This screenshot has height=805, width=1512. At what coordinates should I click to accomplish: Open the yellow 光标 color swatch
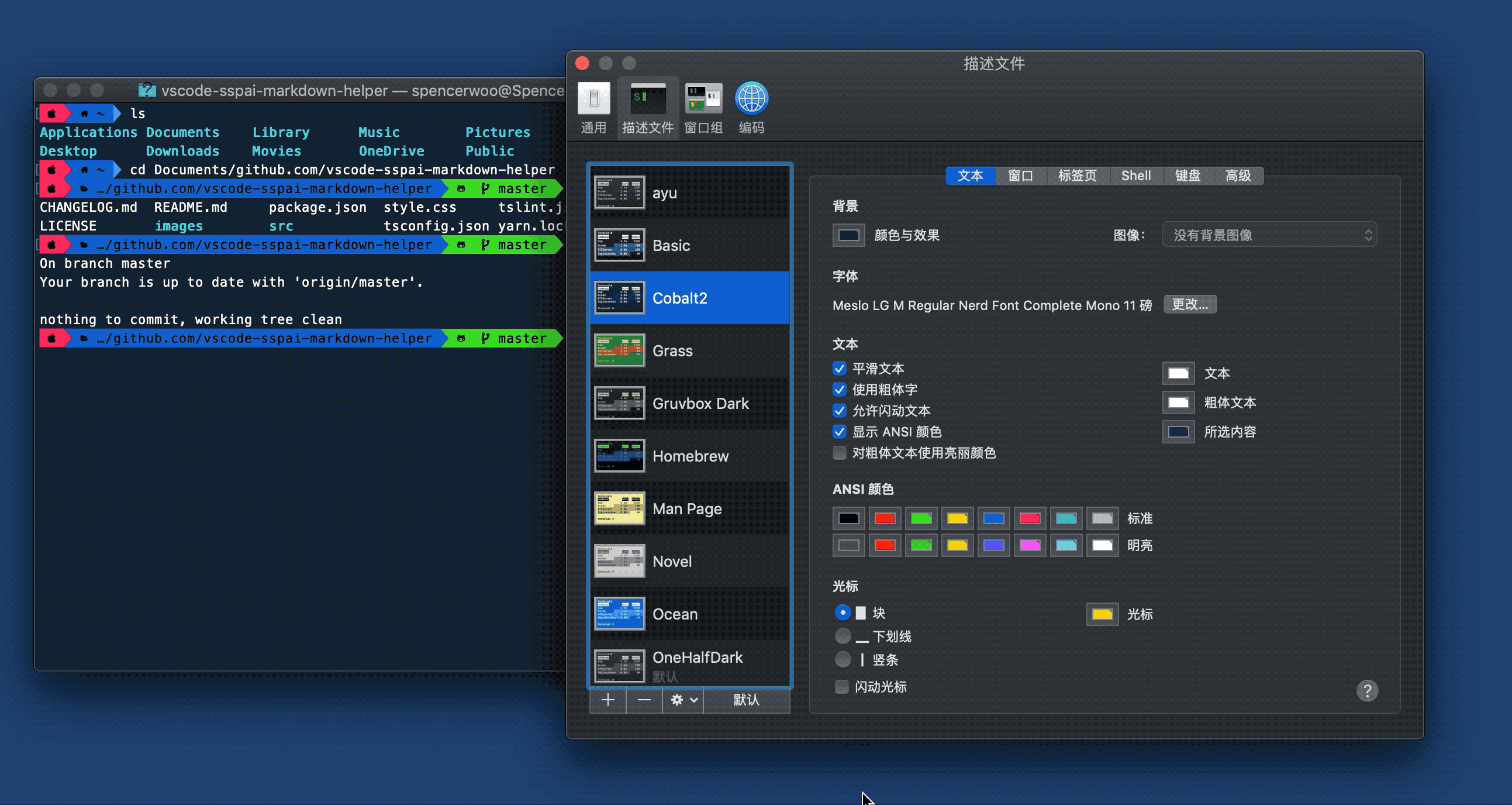click(1102, 614)
